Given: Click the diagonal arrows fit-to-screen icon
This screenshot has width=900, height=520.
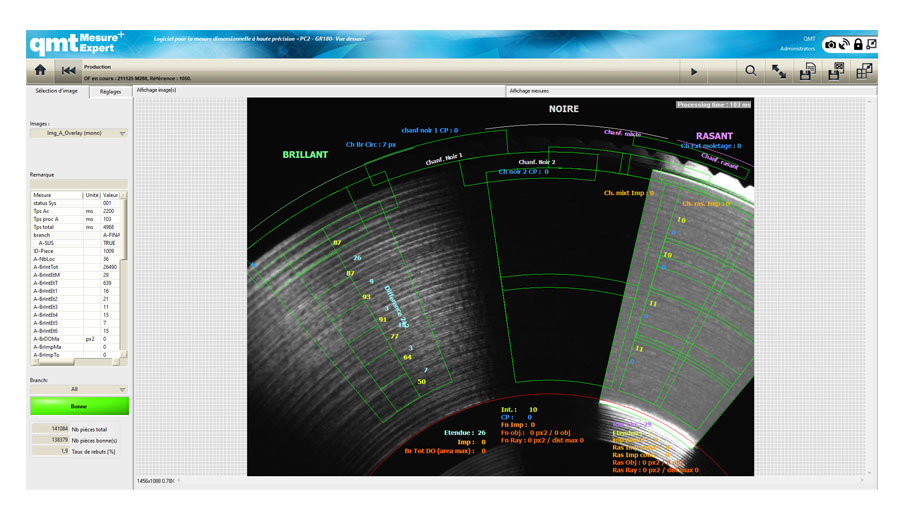Looking at the screenshot, I should (x=778, y=71).
